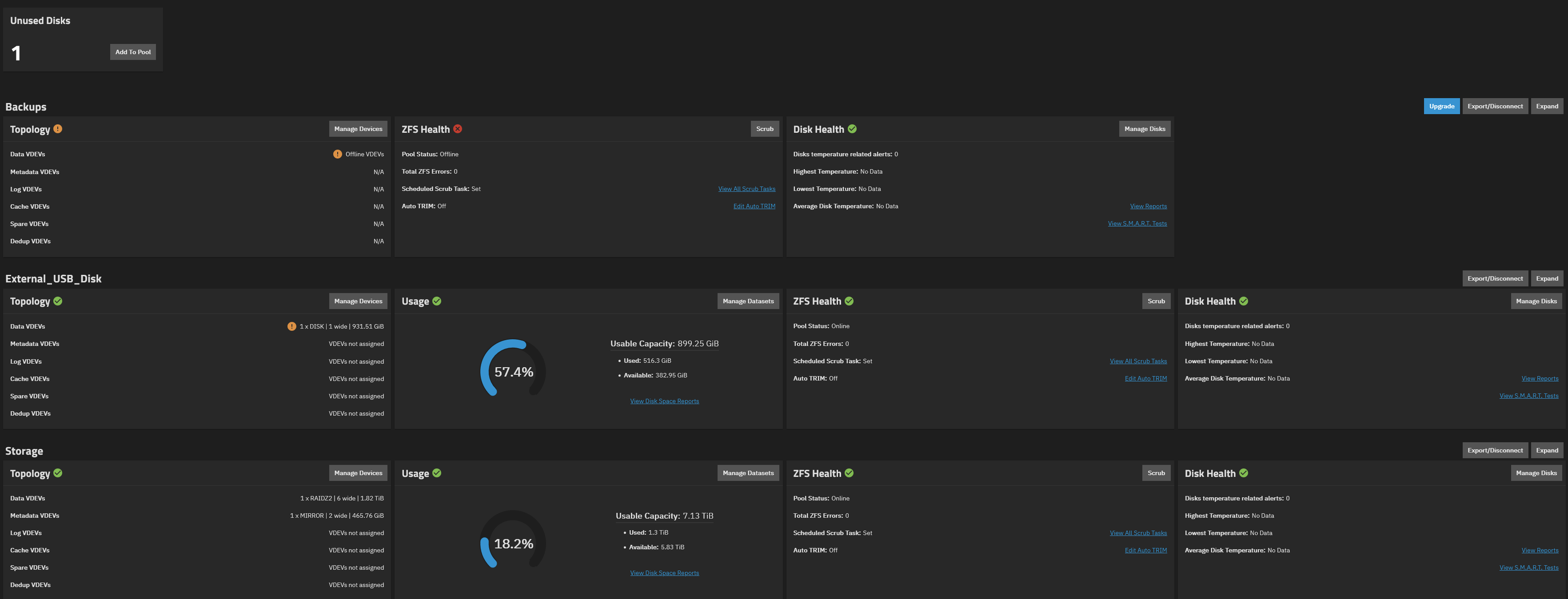
Task: Expand the Storage pool
Action: 1547,451
